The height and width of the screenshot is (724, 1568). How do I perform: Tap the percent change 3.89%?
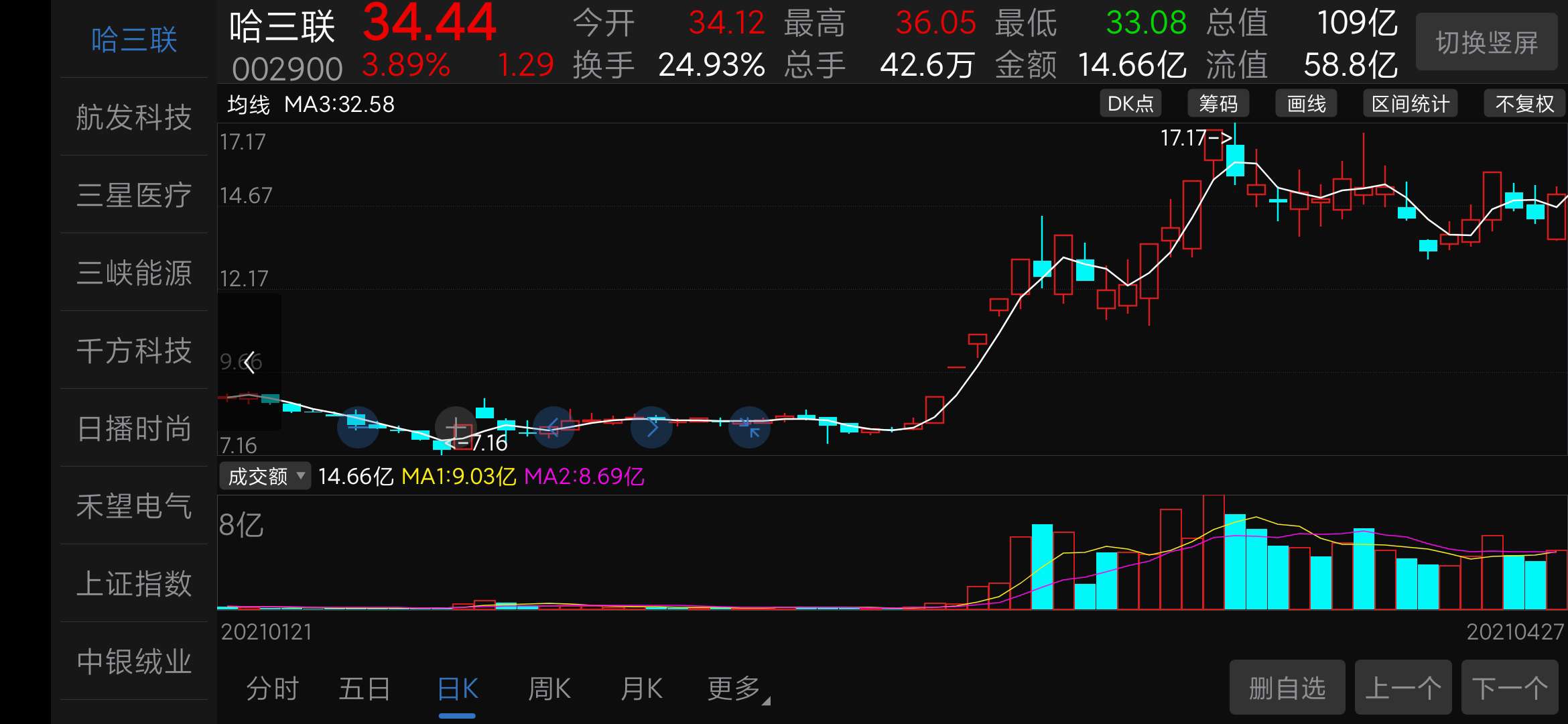click(406, 65)
